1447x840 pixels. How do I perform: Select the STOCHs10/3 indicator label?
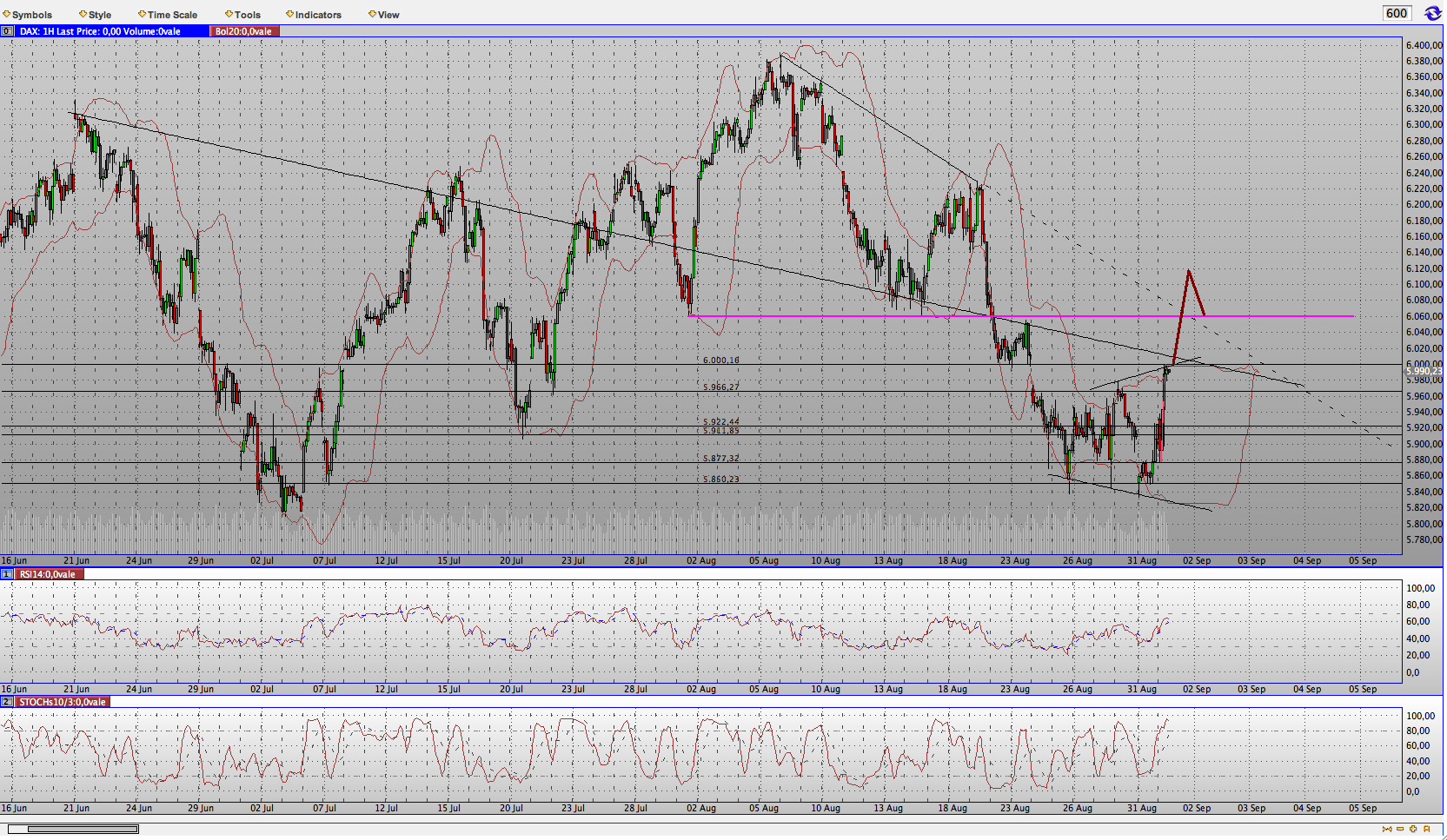tap(63, 702)
